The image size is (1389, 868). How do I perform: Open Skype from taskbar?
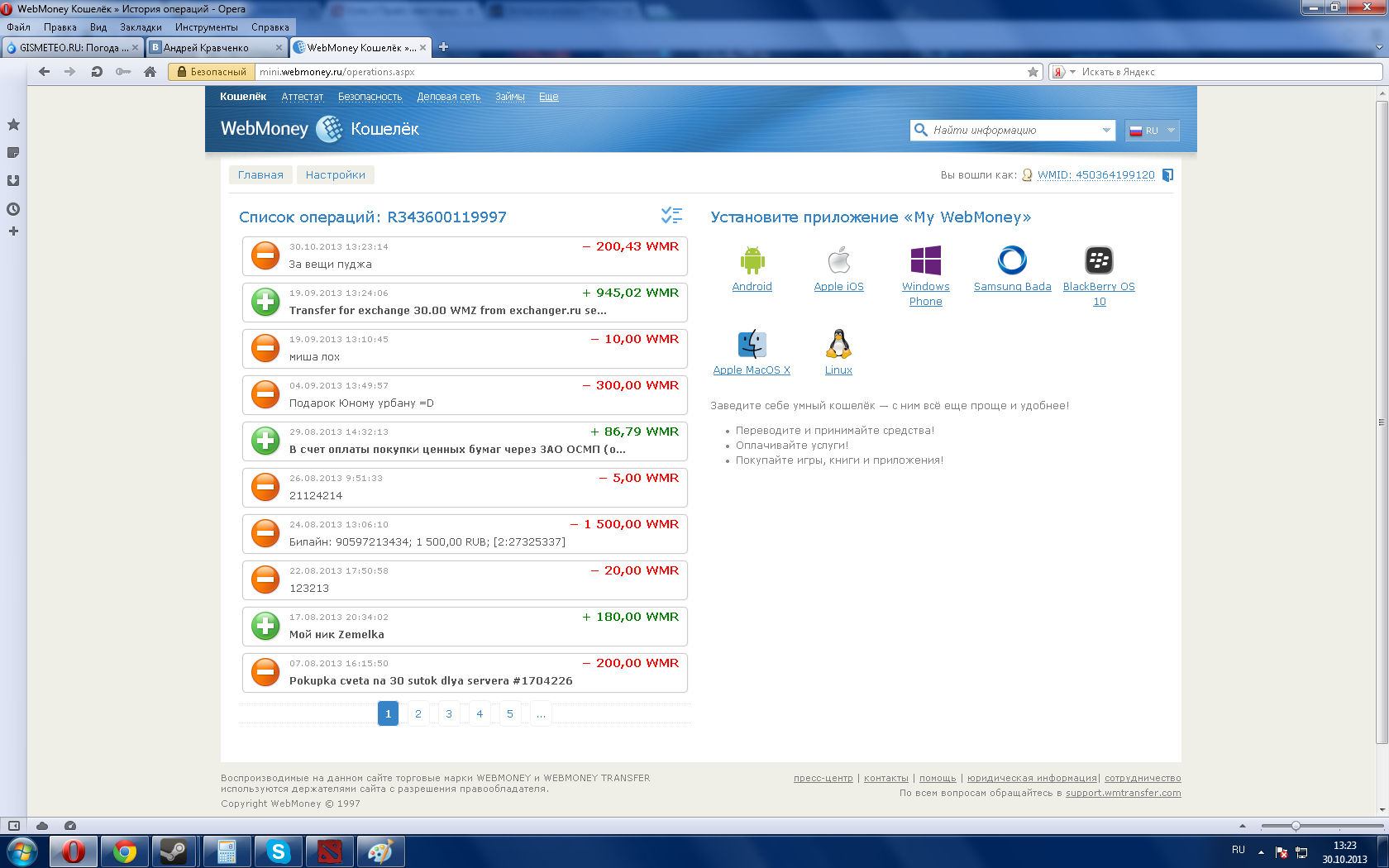[x=279, y=851]
